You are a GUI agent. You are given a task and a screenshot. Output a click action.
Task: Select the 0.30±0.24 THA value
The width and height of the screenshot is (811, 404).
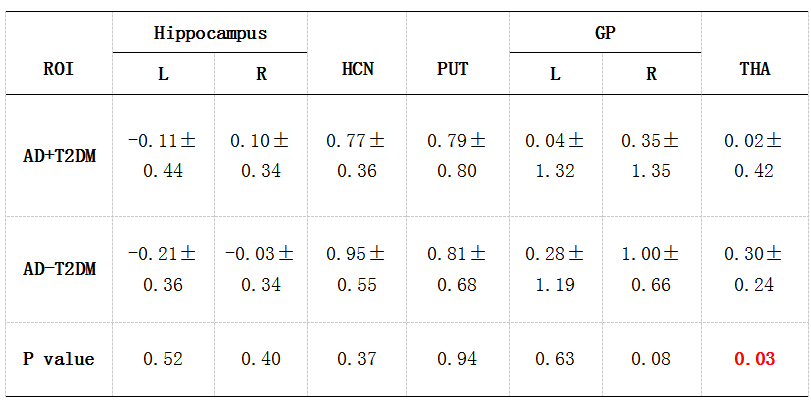pyautogui.click(x=754, y=270)
